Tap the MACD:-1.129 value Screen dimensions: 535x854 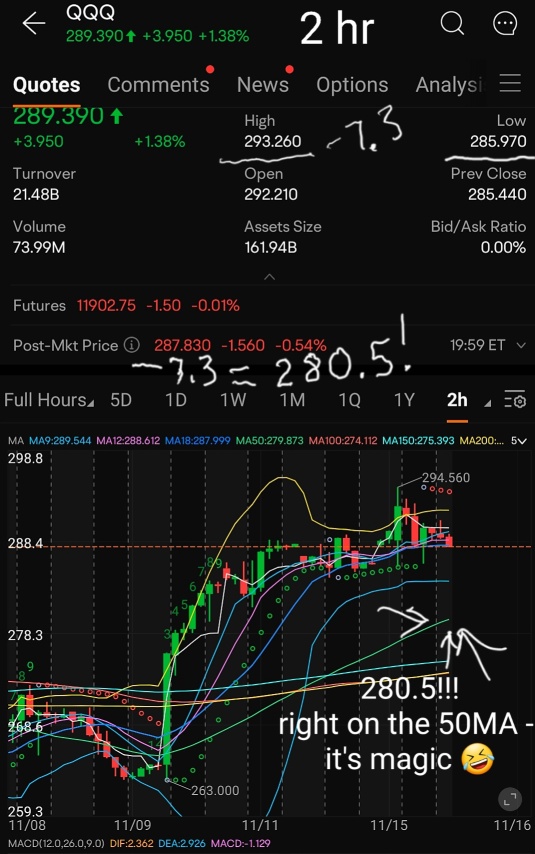(x=240, y=843)
